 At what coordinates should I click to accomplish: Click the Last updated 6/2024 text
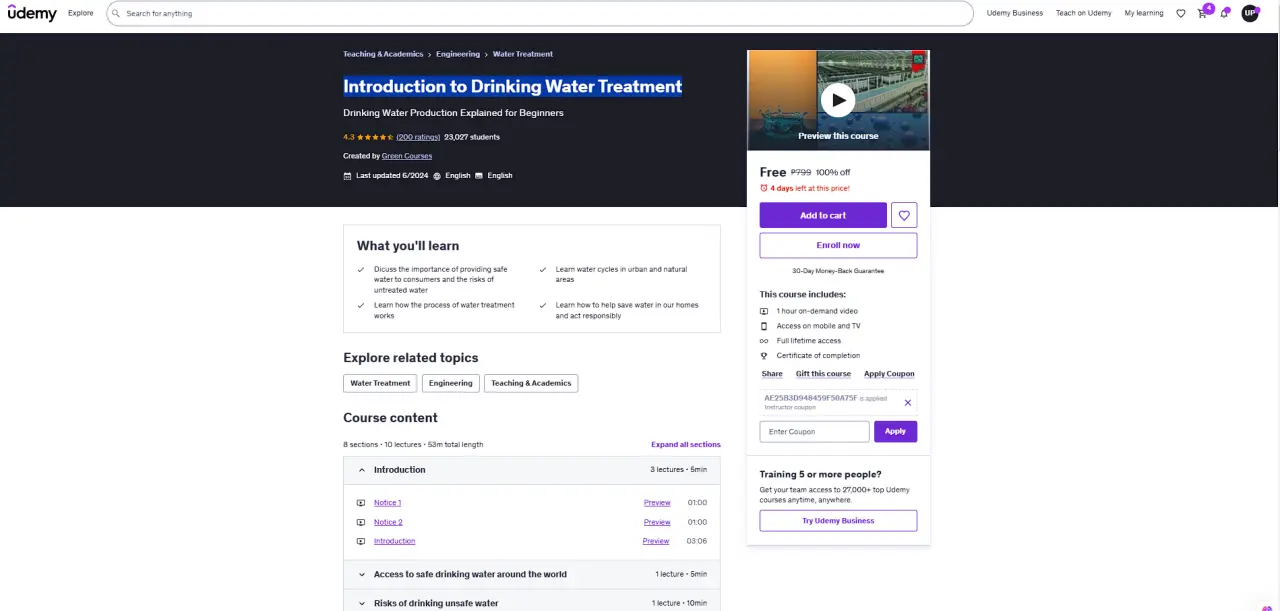coord(392,175)
